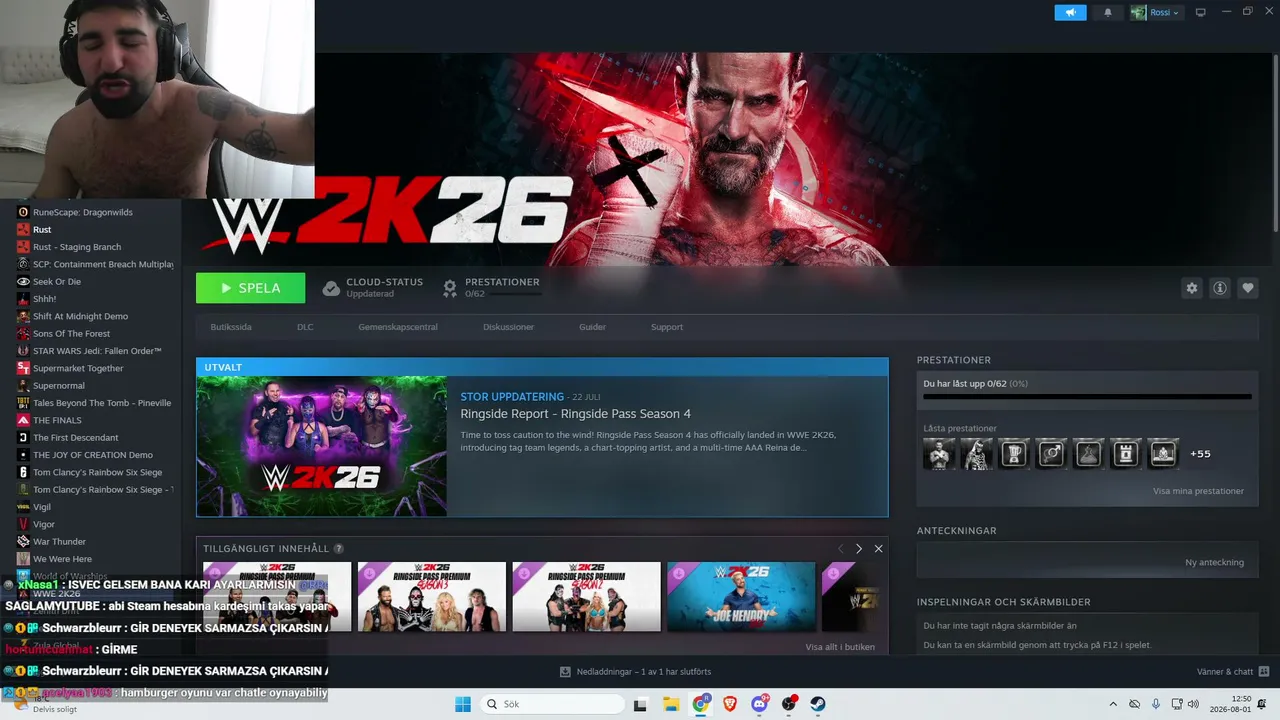Select seventh locked achievement icon
1280x720 pixels.
pyautogui.click(x=1163, y=454)
